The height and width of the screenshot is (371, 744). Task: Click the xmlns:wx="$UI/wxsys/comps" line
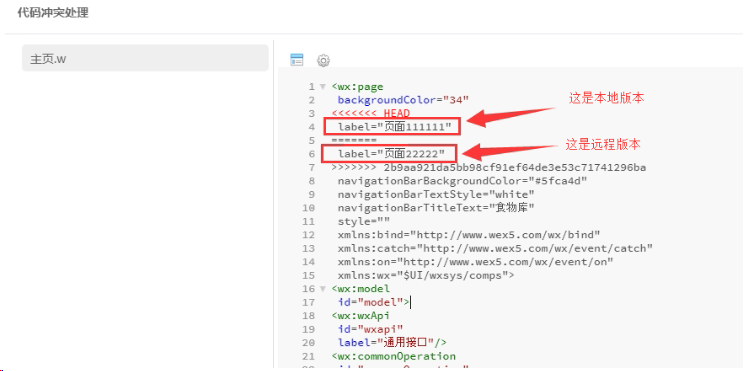pos(426,275)
